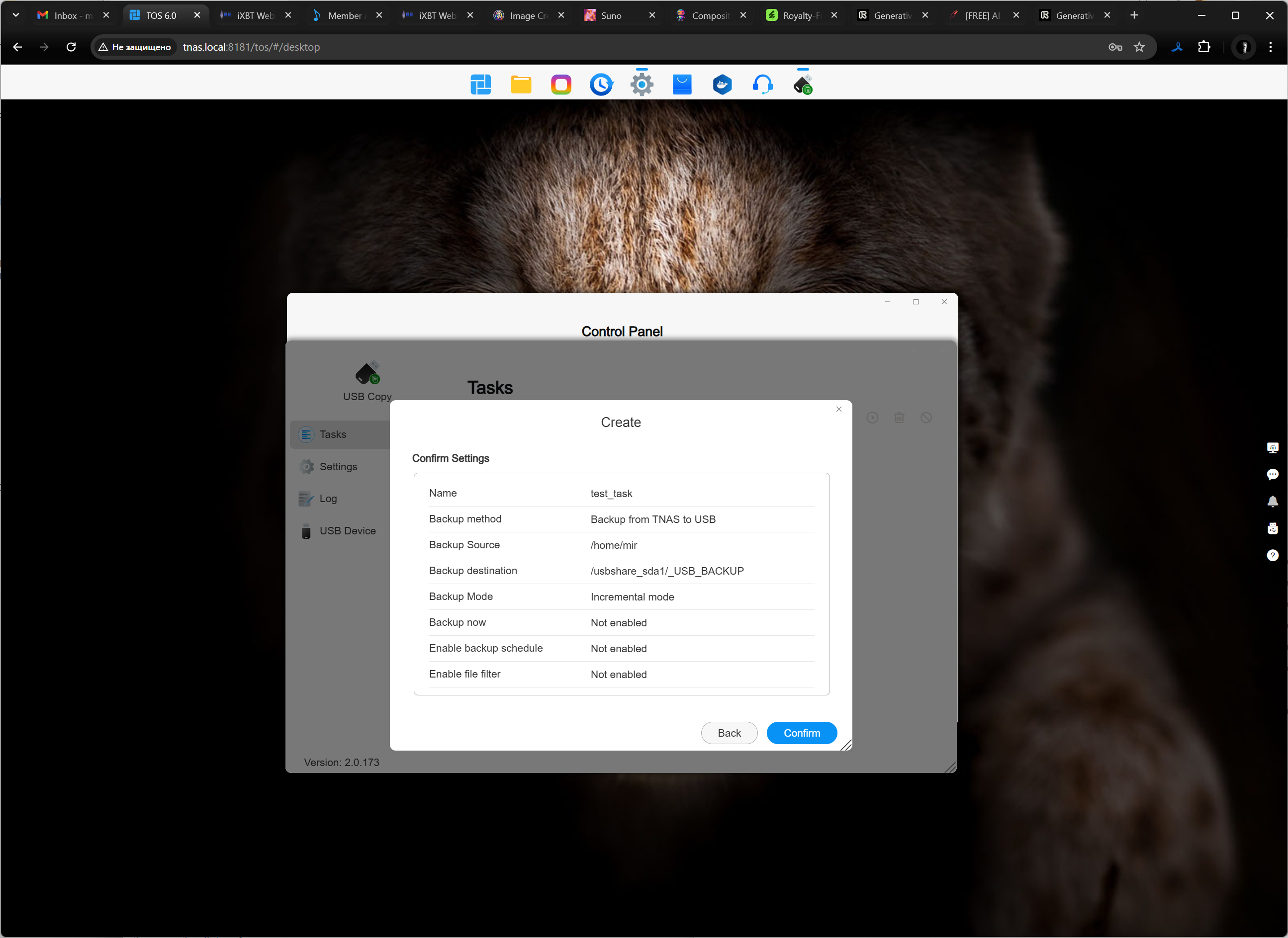Image resolution: width=1288 pixels, height=938 pixels.
Task: Click the USB Copy dock icon
Action: 803,85
